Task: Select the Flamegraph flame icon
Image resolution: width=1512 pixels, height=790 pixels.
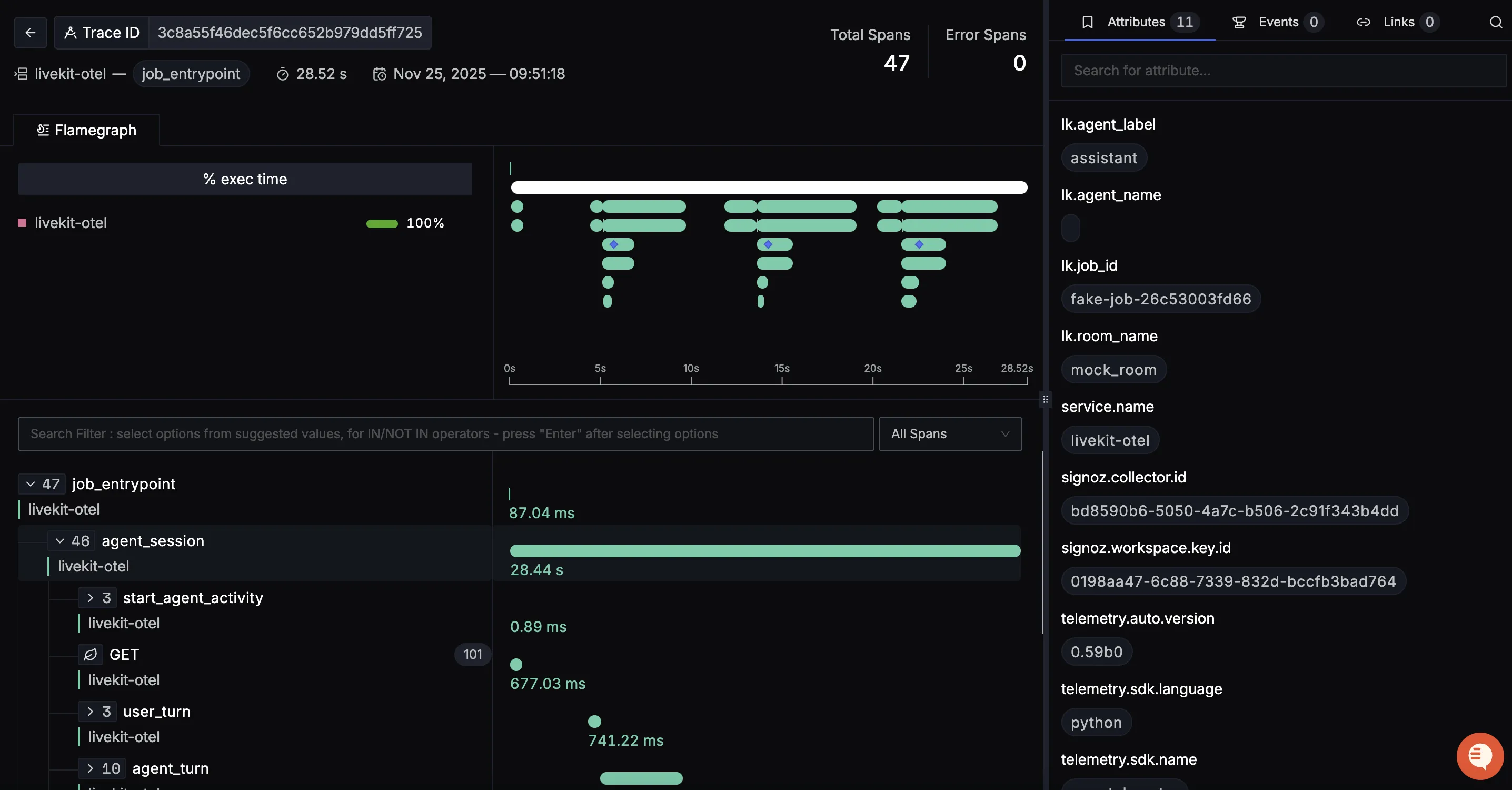Action: [42, 130]
